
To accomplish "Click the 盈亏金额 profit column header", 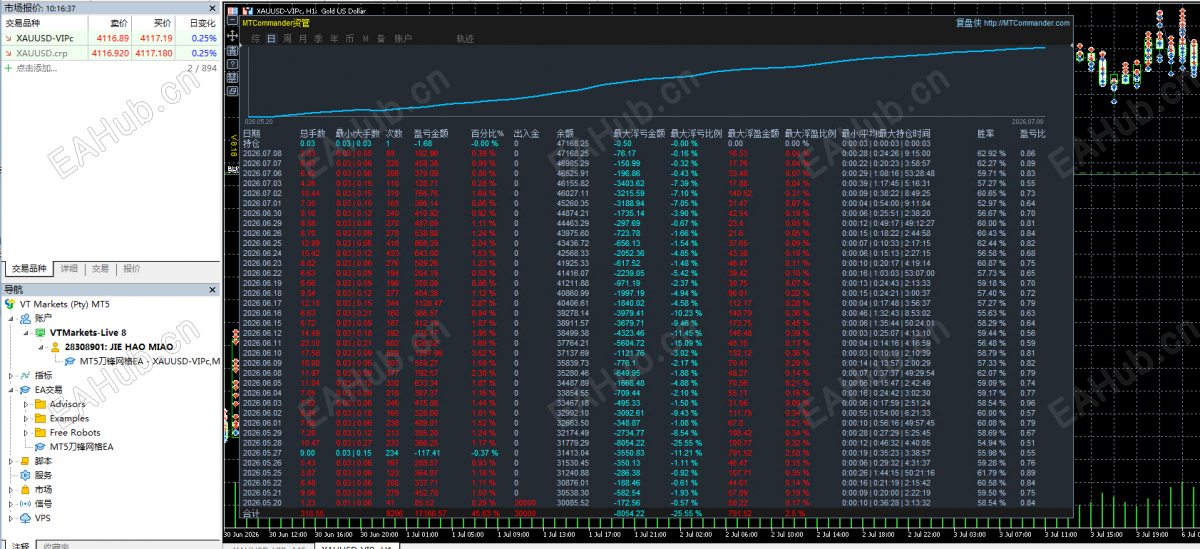I will click(431, 133).
